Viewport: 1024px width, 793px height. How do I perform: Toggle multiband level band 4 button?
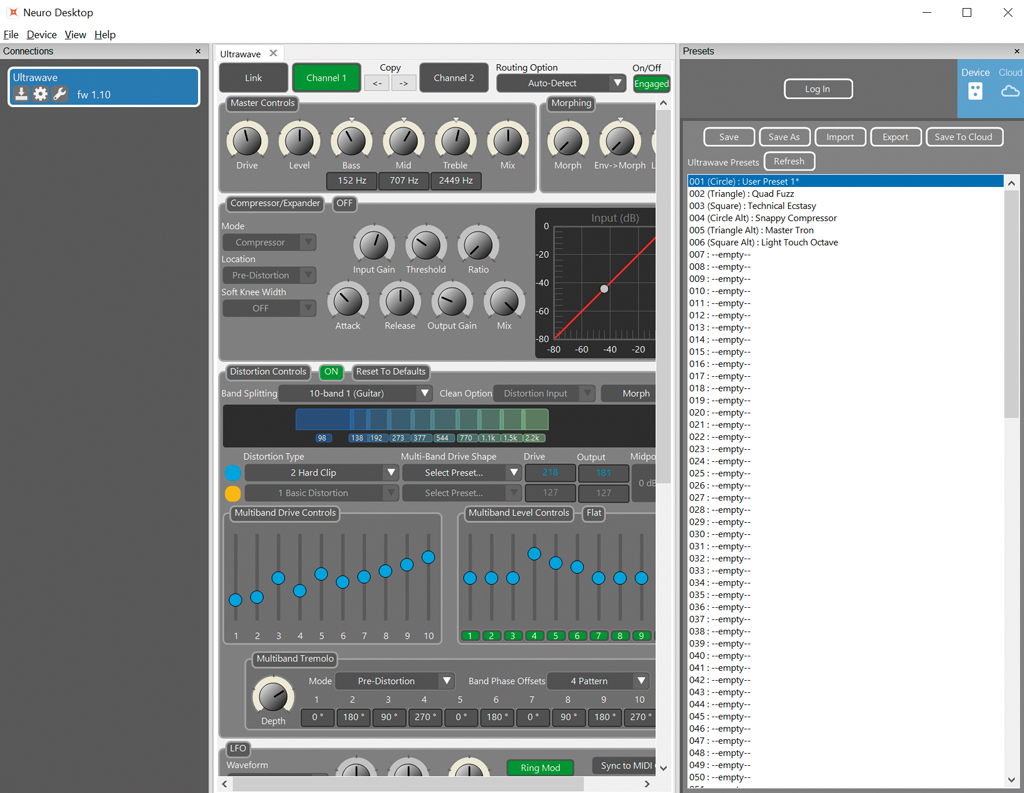(x=534, y=636)
